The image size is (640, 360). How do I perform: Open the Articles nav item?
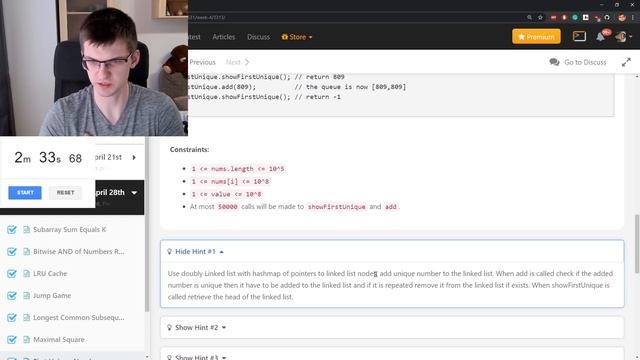224,37
